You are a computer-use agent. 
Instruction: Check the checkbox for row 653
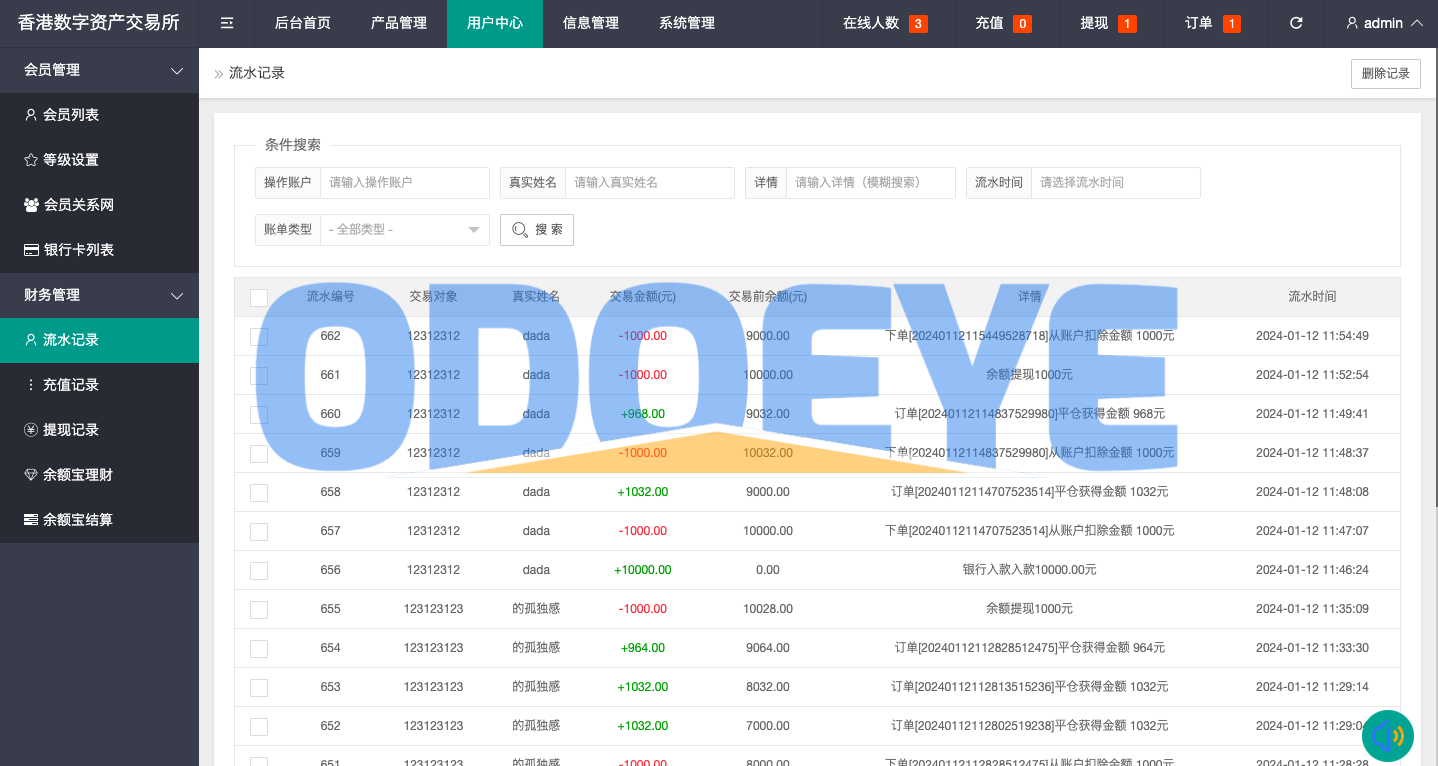pyautogui.click(x=259, y=688)
